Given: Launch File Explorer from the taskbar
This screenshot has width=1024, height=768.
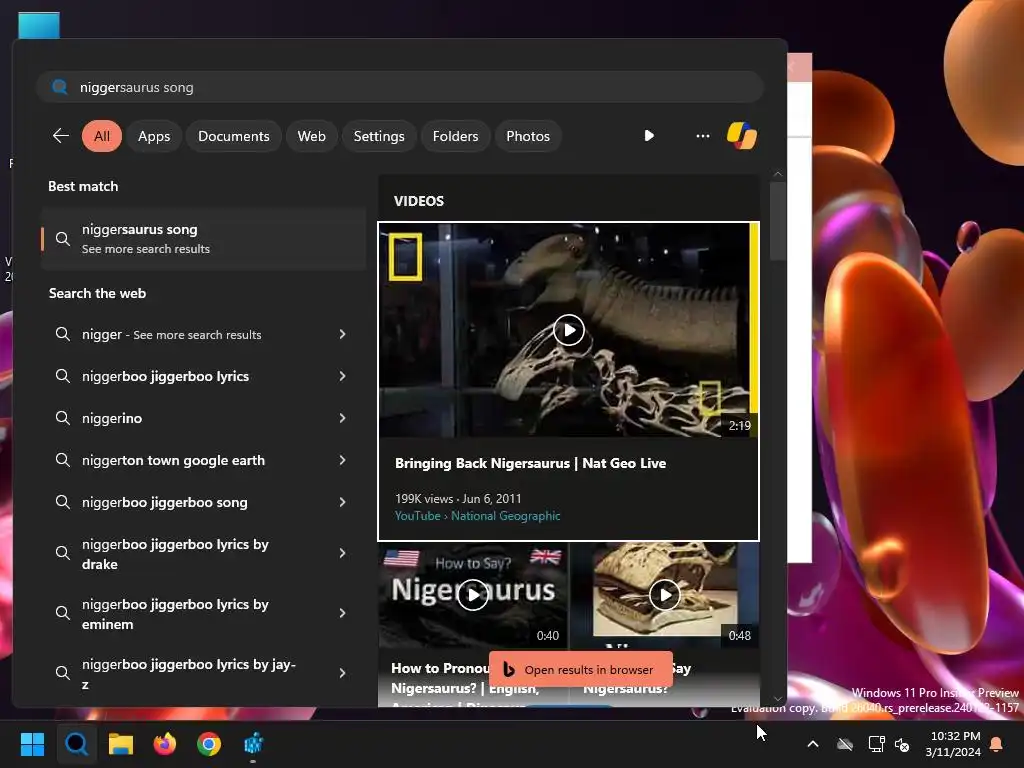Looking at the screenshot, I should pos(121,744).
